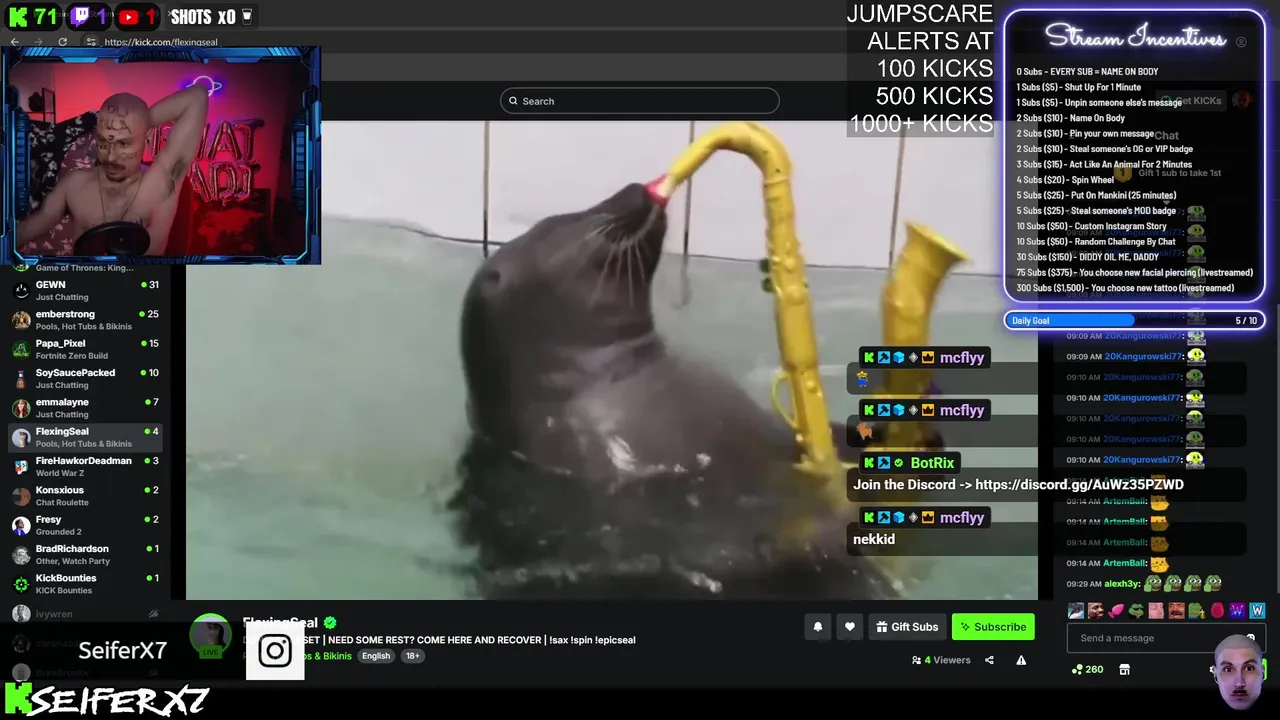Click the FlexingSeal live profile avatar

coord(211,636)
